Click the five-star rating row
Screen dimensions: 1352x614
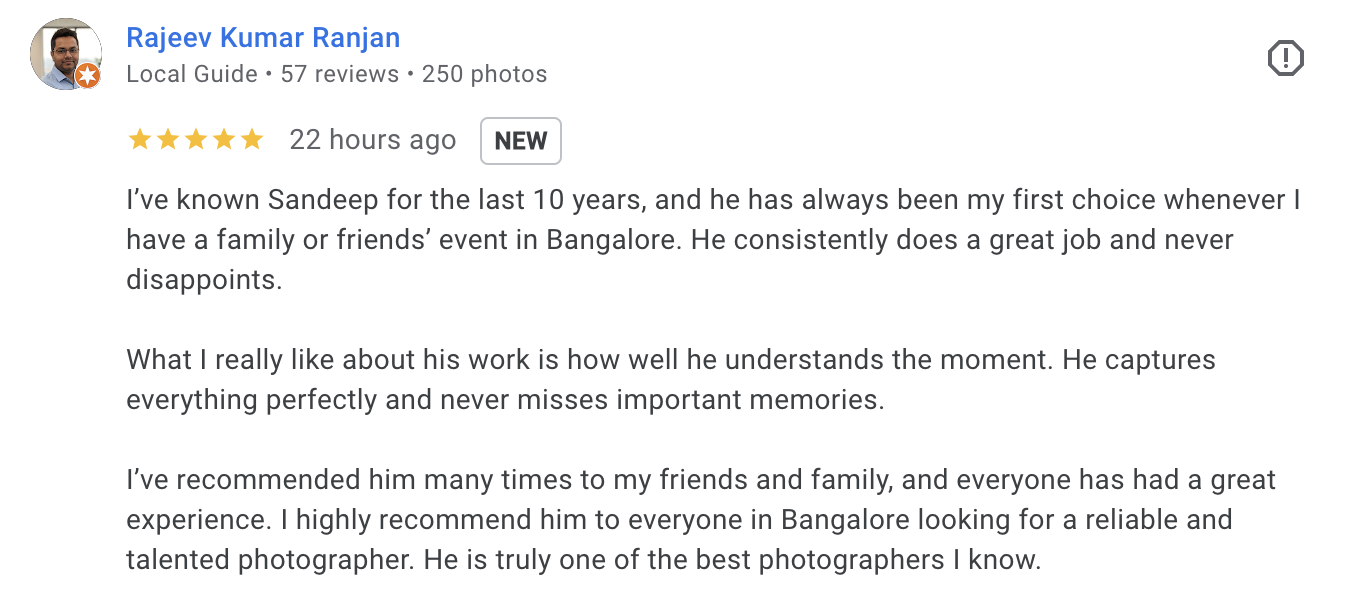click(x=196, y=140)
